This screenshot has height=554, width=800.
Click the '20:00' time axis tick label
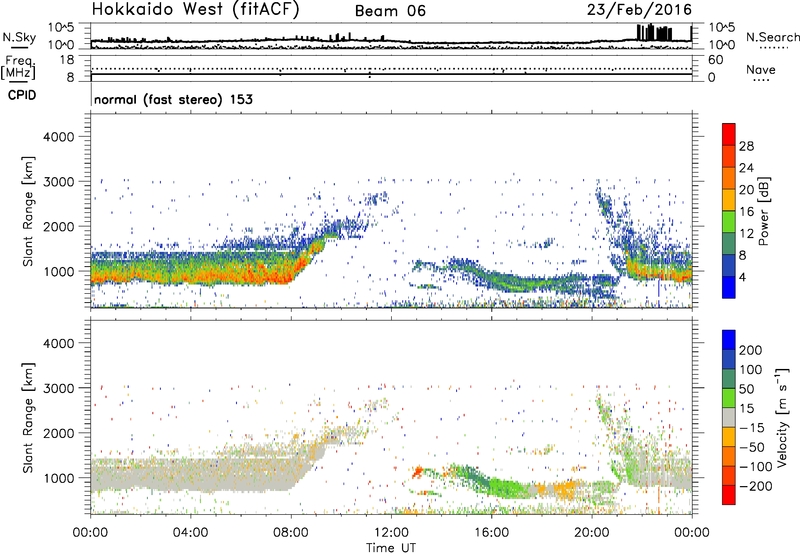point(592,533)
